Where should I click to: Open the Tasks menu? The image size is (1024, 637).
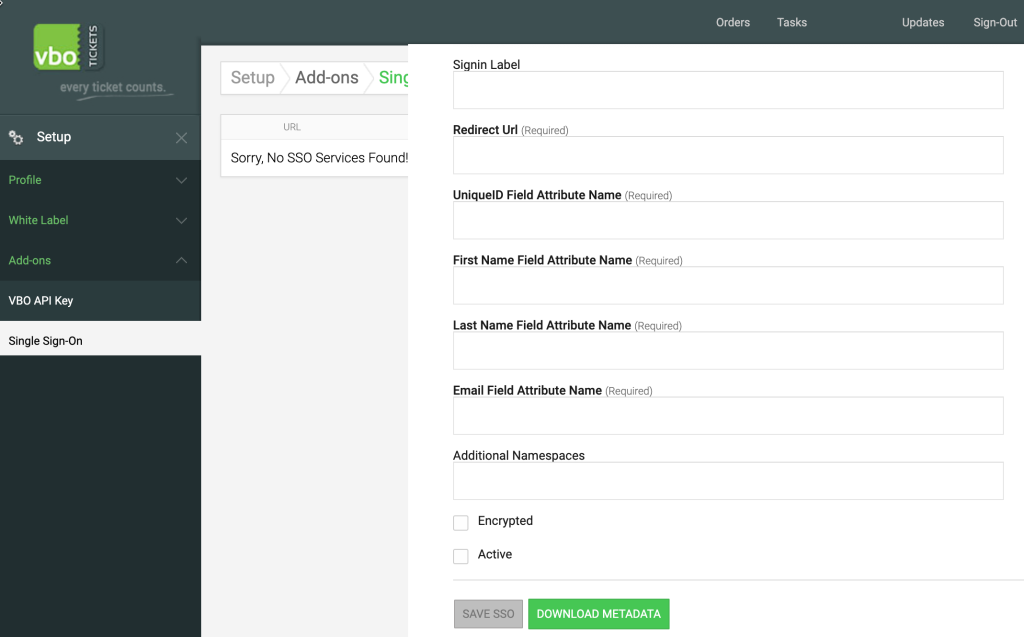(x=791, y=22)
